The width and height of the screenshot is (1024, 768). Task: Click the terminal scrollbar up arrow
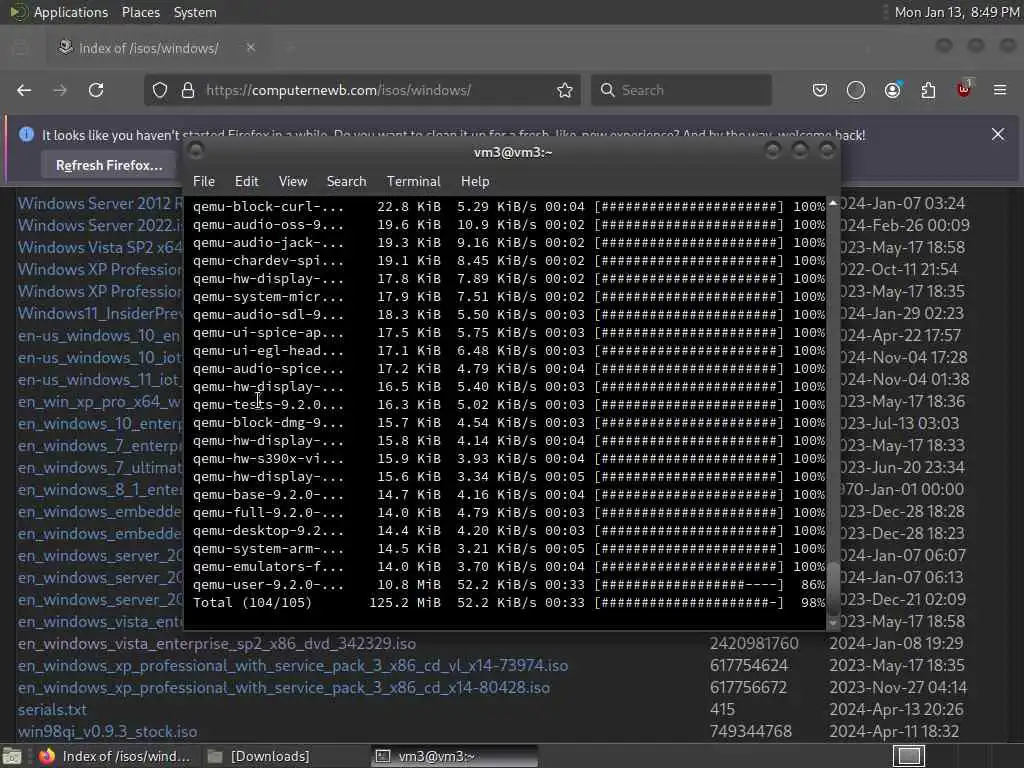[833, 203]
